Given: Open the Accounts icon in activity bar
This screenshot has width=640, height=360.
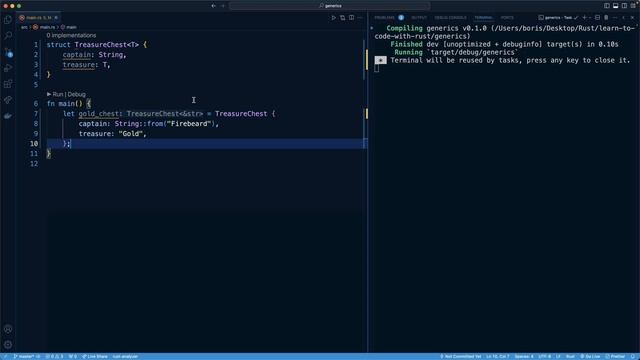Looking at the screenshot, I should 8,329.
